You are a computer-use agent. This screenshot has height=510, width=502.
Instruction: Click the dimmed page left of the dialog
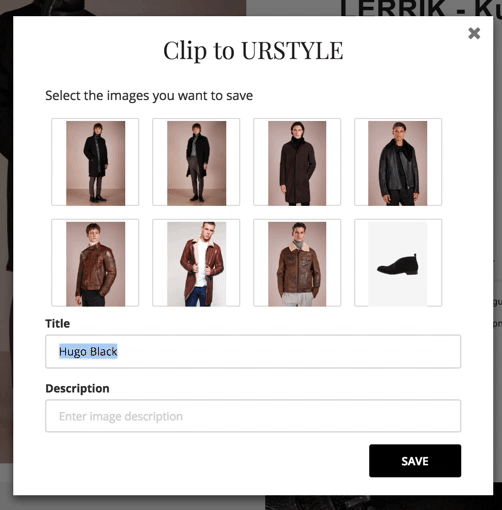coord(6,233)
